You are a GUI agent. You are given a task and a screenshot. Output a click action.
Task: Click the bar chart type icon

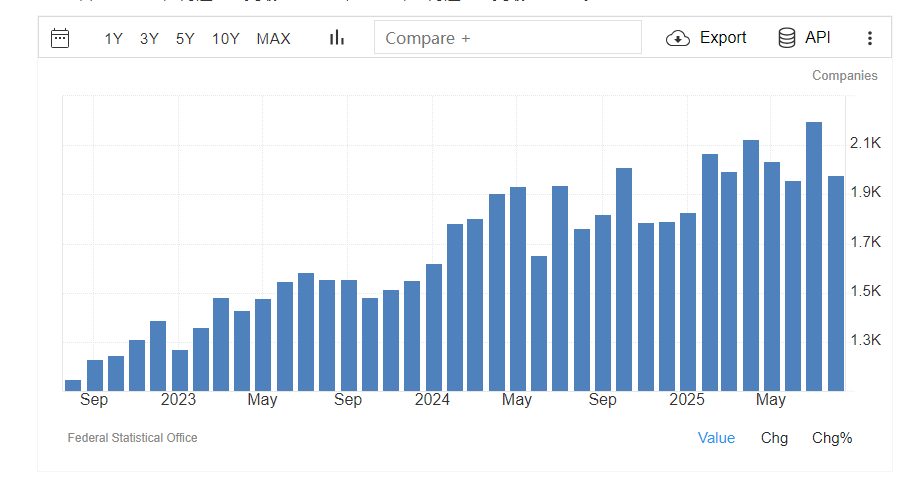337,38
